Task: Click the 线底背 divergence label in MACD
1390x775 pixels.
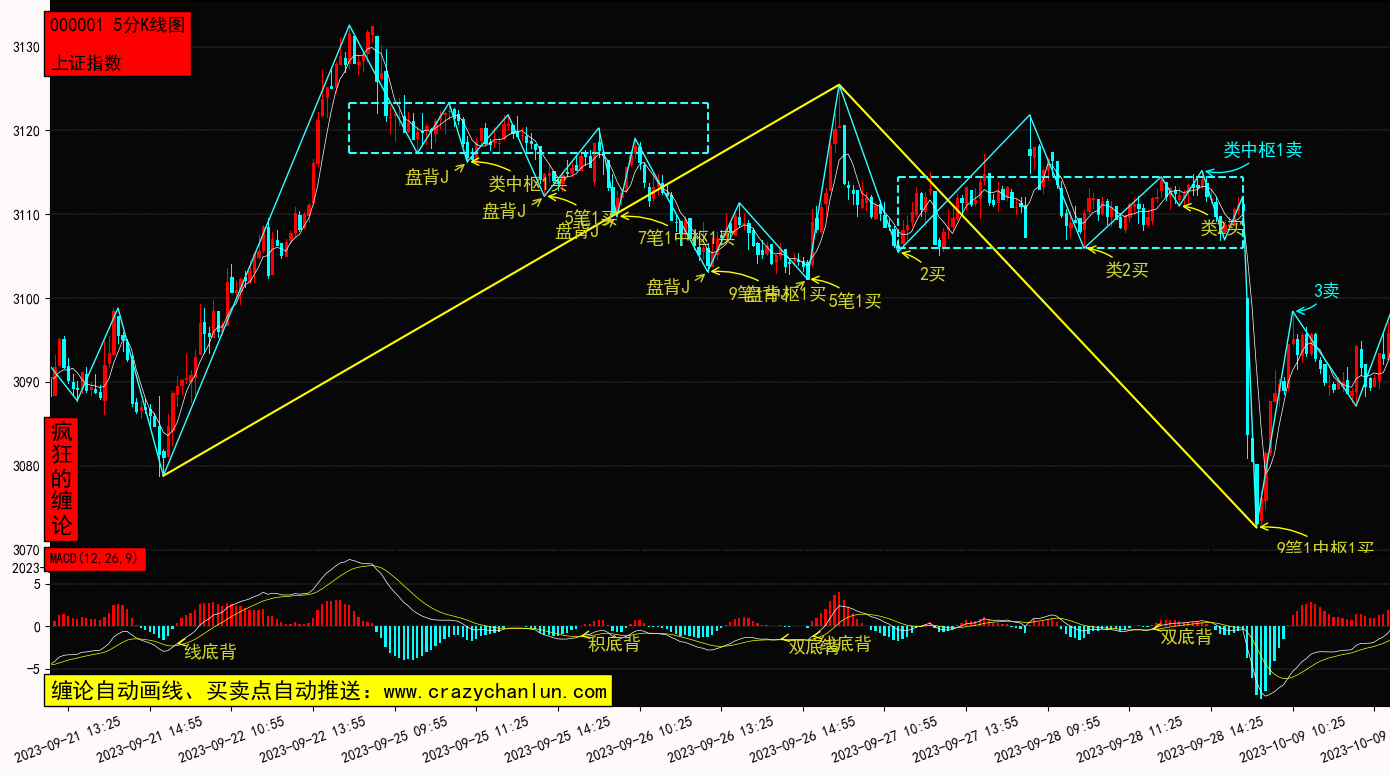Action: pyautogui.click(x=210, y=652)
